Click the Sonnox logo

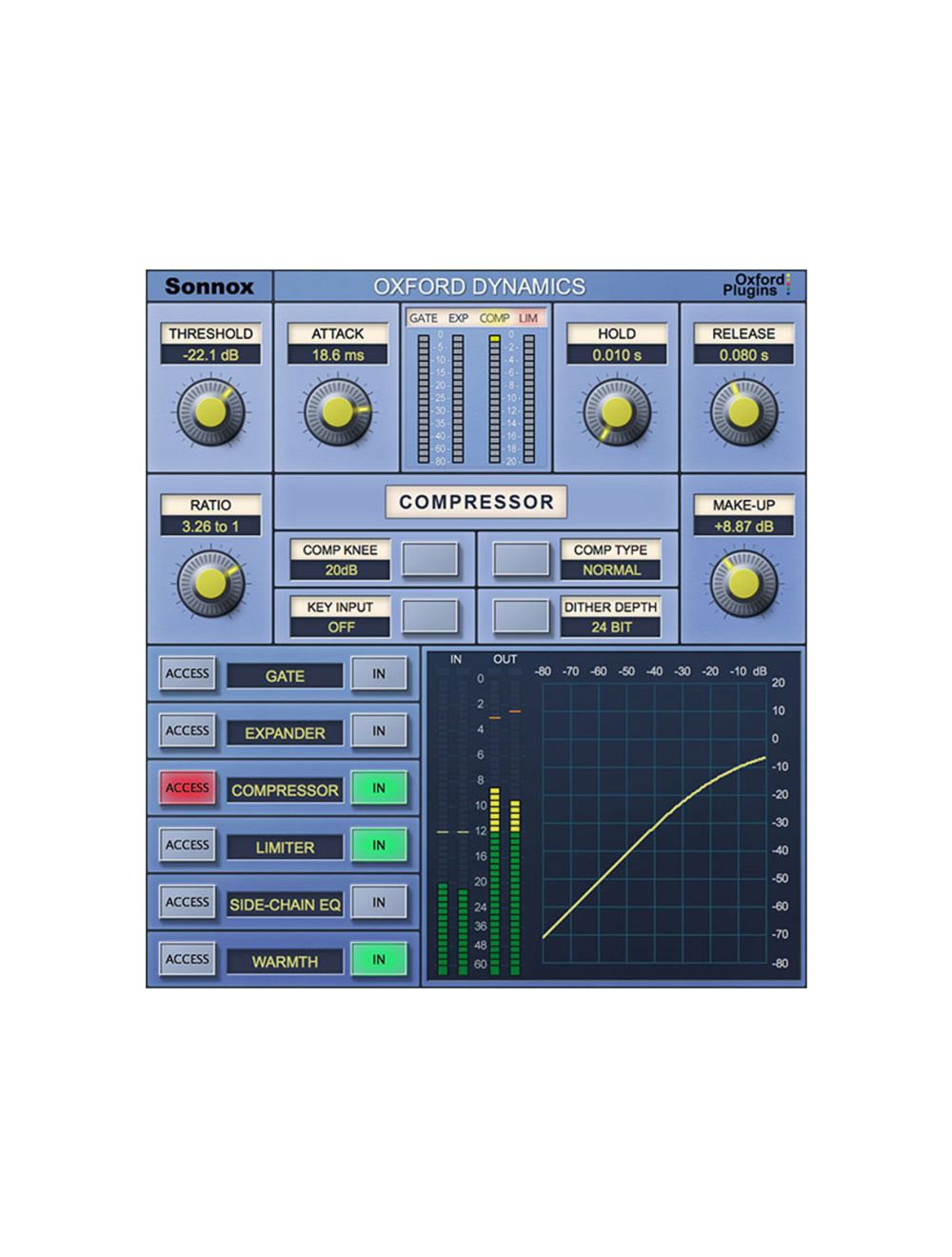tap(211, 285)
